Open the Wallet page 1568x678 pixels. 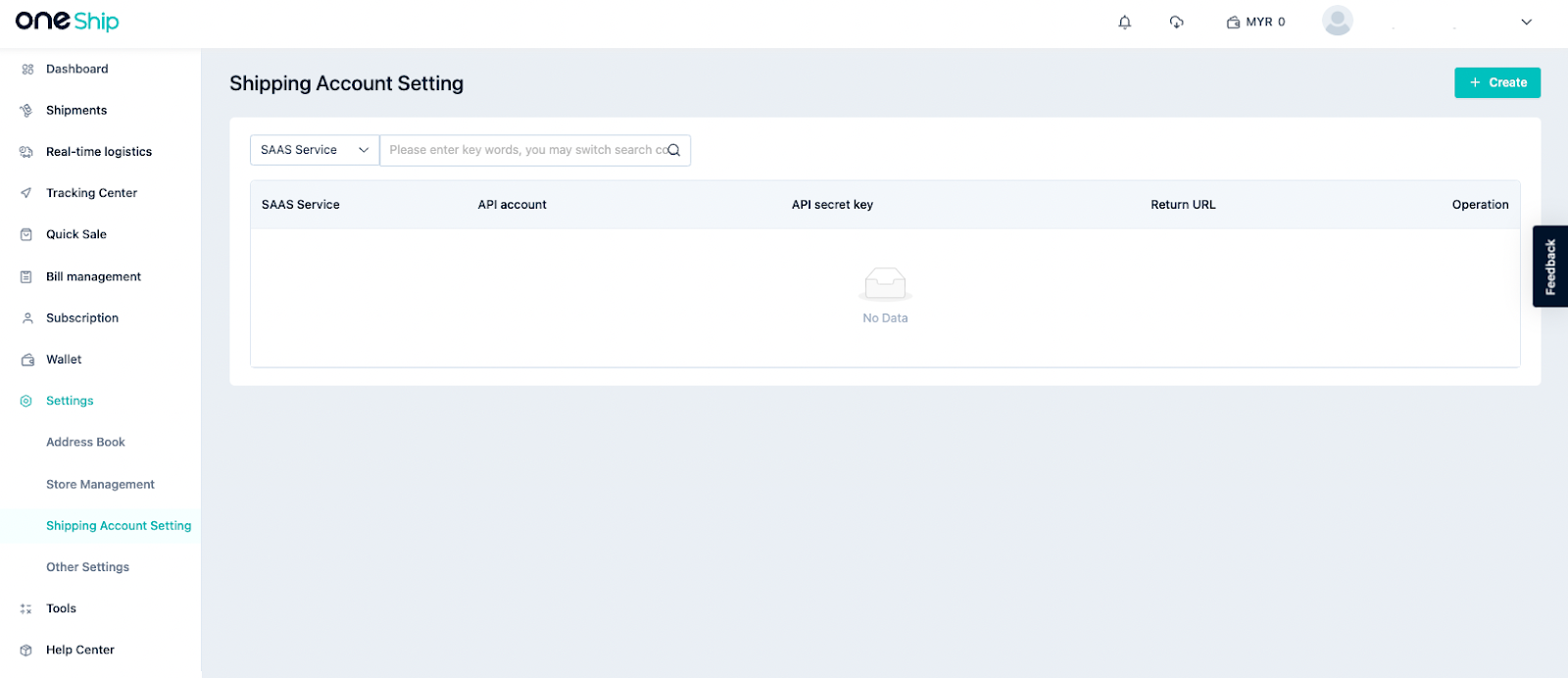tap(64, 360)
